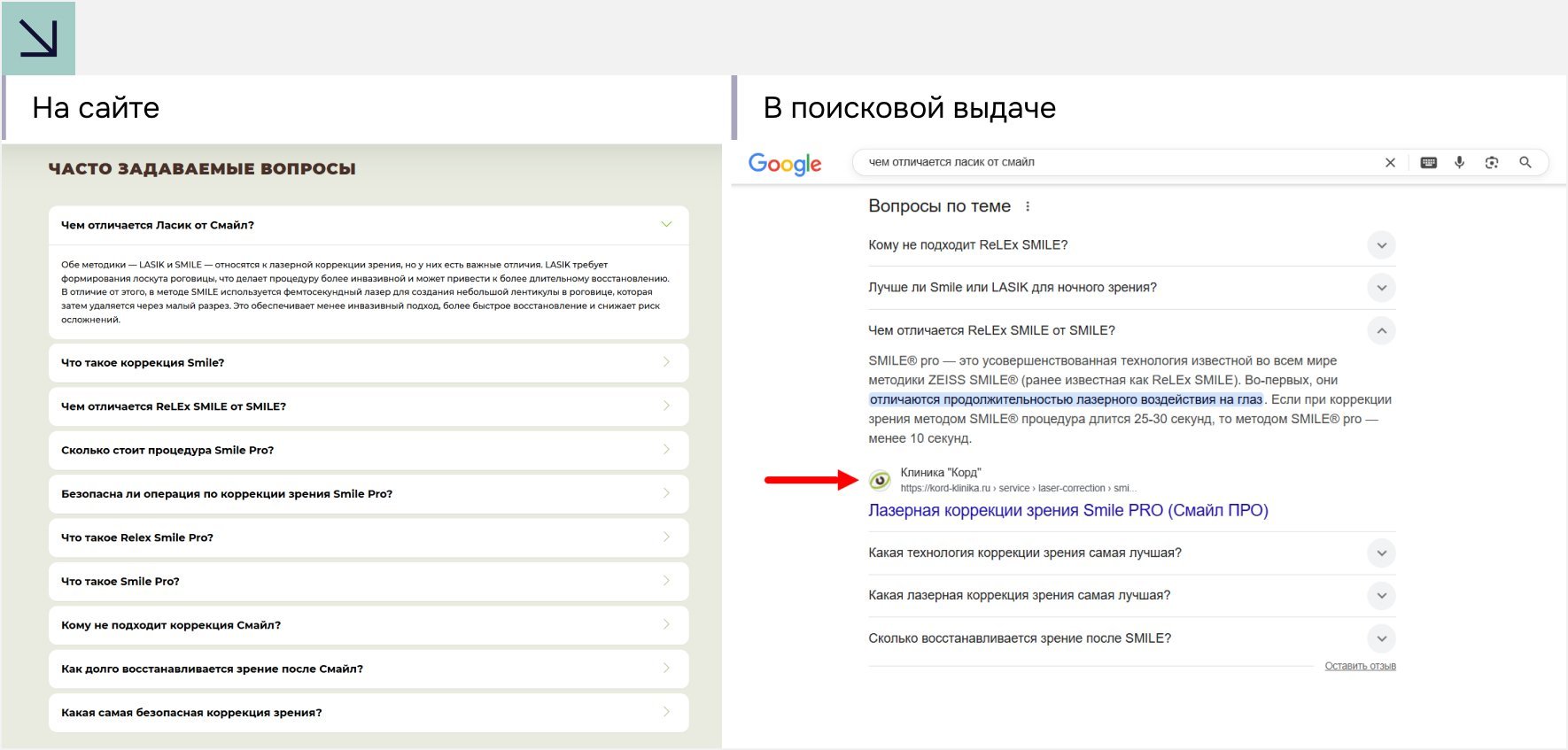Expand 'Кому не подходит коррекция Смайл?'
Screen dimensions: 1568x750
click(369, 625)
